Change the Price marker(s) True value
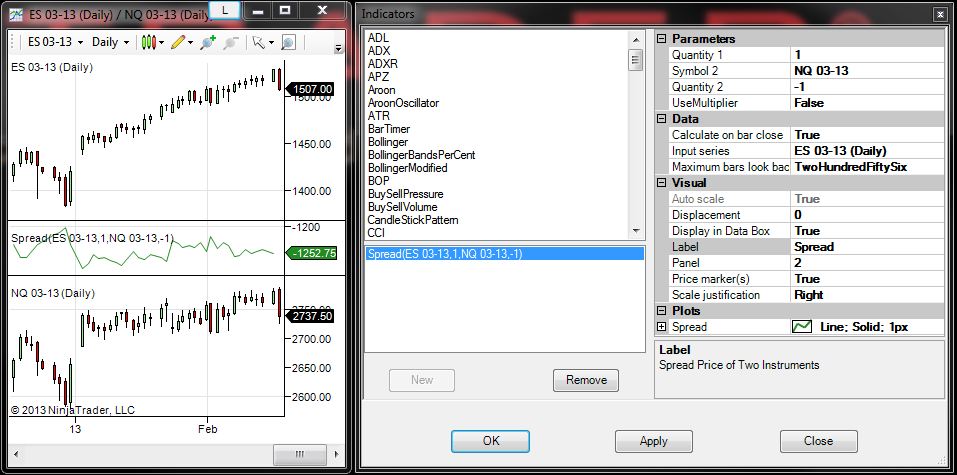This screenshot has height=475, width=957. click(867, 278)
